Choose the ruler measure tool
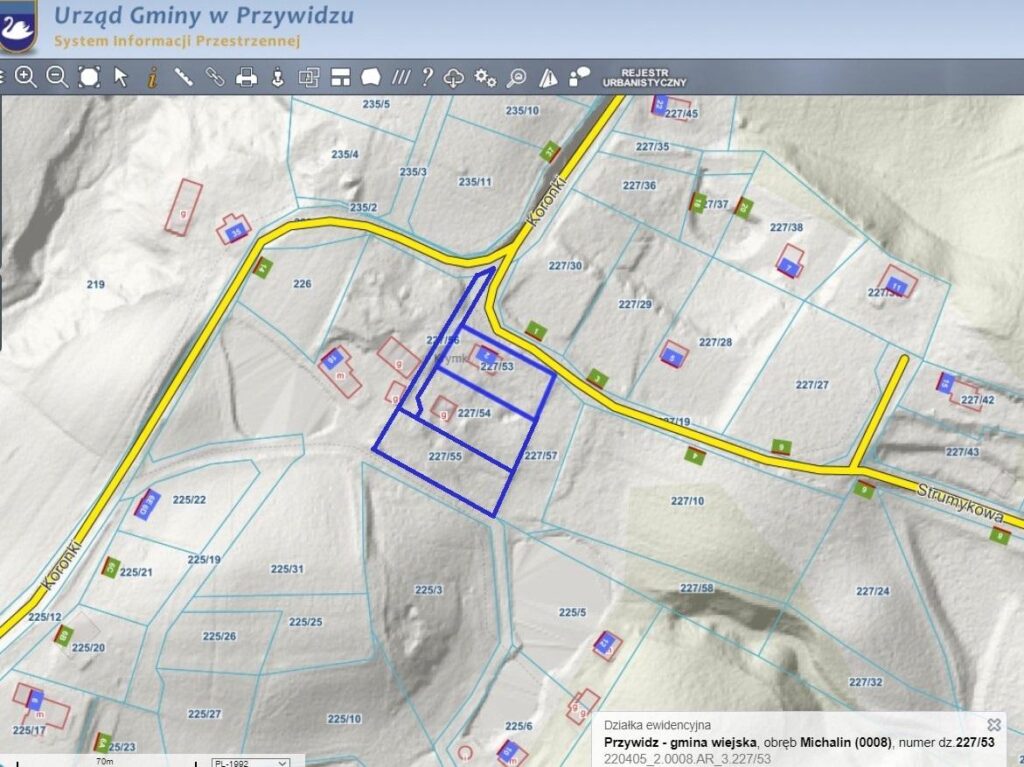 (184, 77)
